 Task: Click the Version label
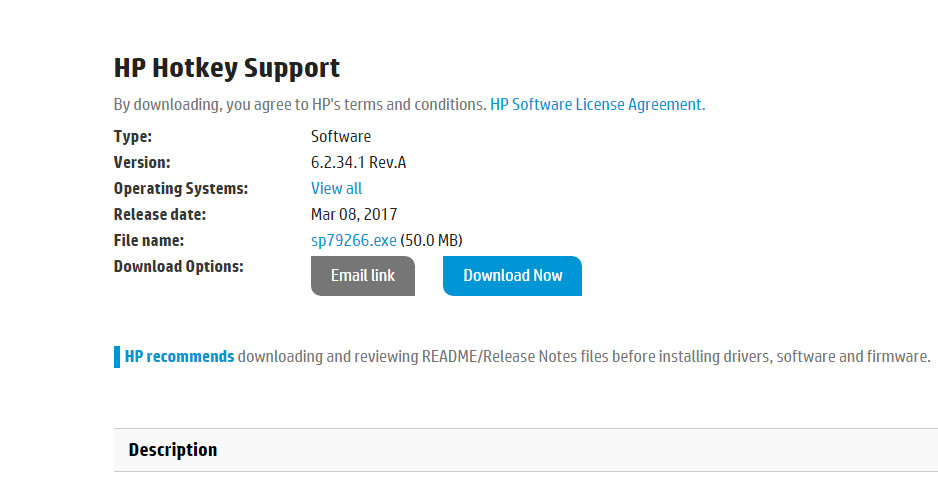pos(142,163)
